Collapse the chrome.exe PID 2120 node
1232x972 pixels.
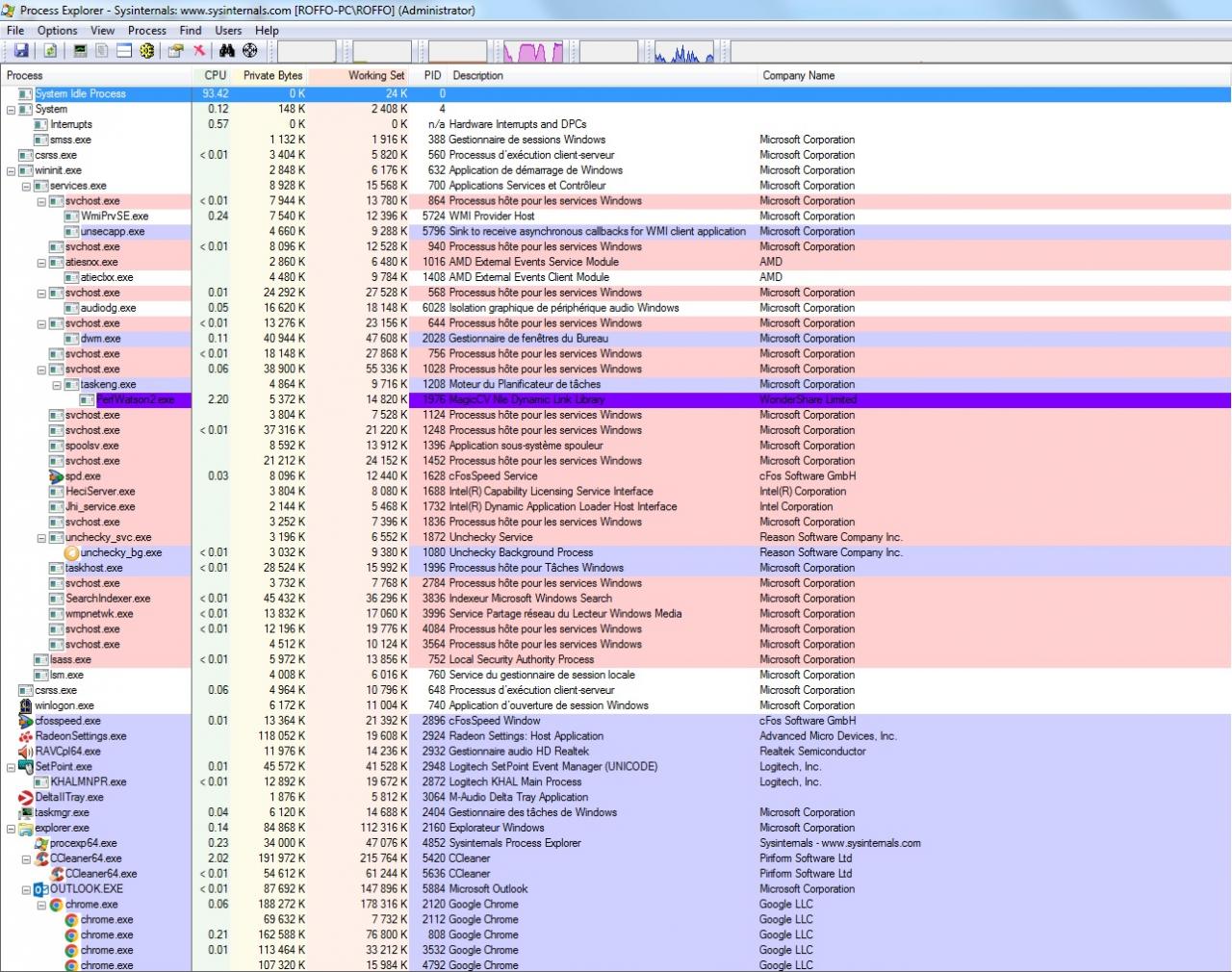42,905
